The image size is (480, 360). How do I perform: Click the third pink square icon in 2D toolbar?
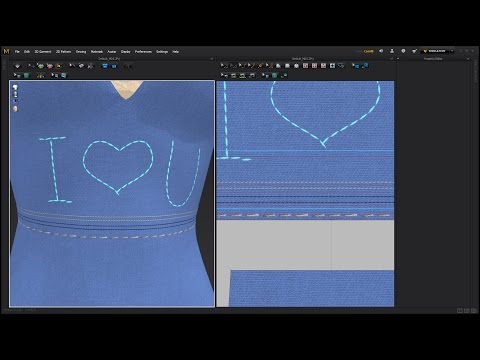click(323, 66)
